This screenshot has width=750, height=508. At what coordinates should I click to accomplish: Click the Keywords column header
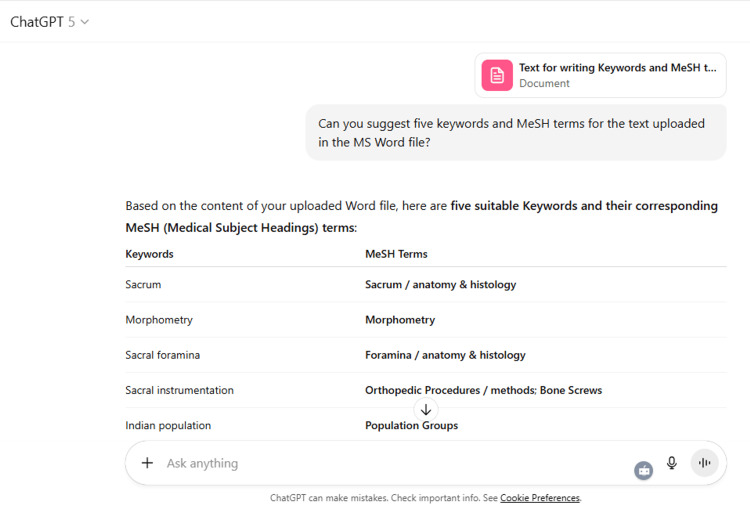coord(149,254)
